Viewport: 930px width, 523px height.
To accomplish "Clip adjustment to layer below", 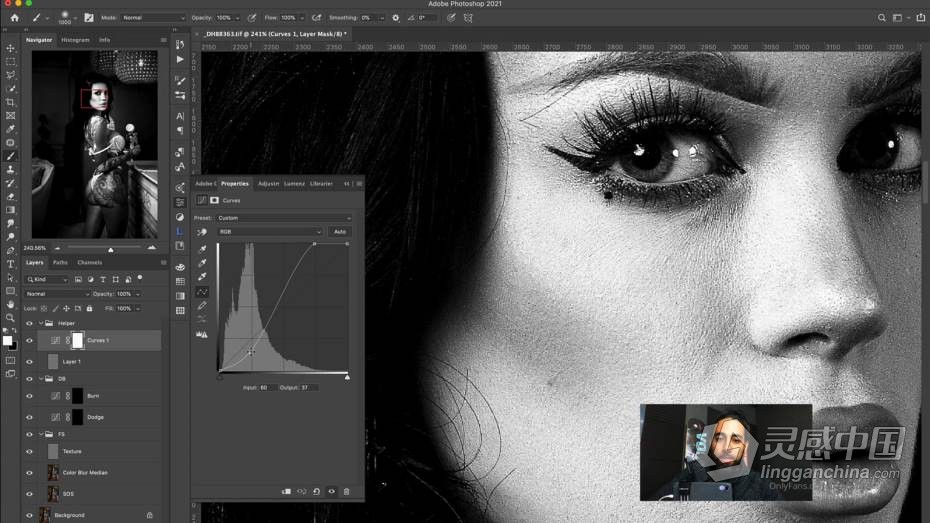I will click(x=286, y=492).
